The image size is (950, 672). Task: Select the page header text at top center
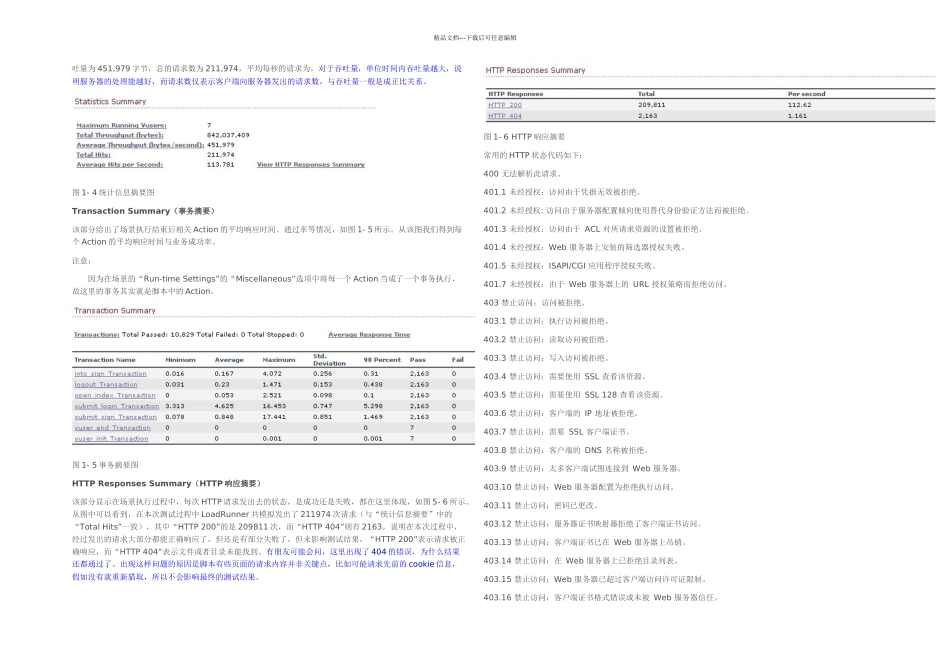coord(475,38)
